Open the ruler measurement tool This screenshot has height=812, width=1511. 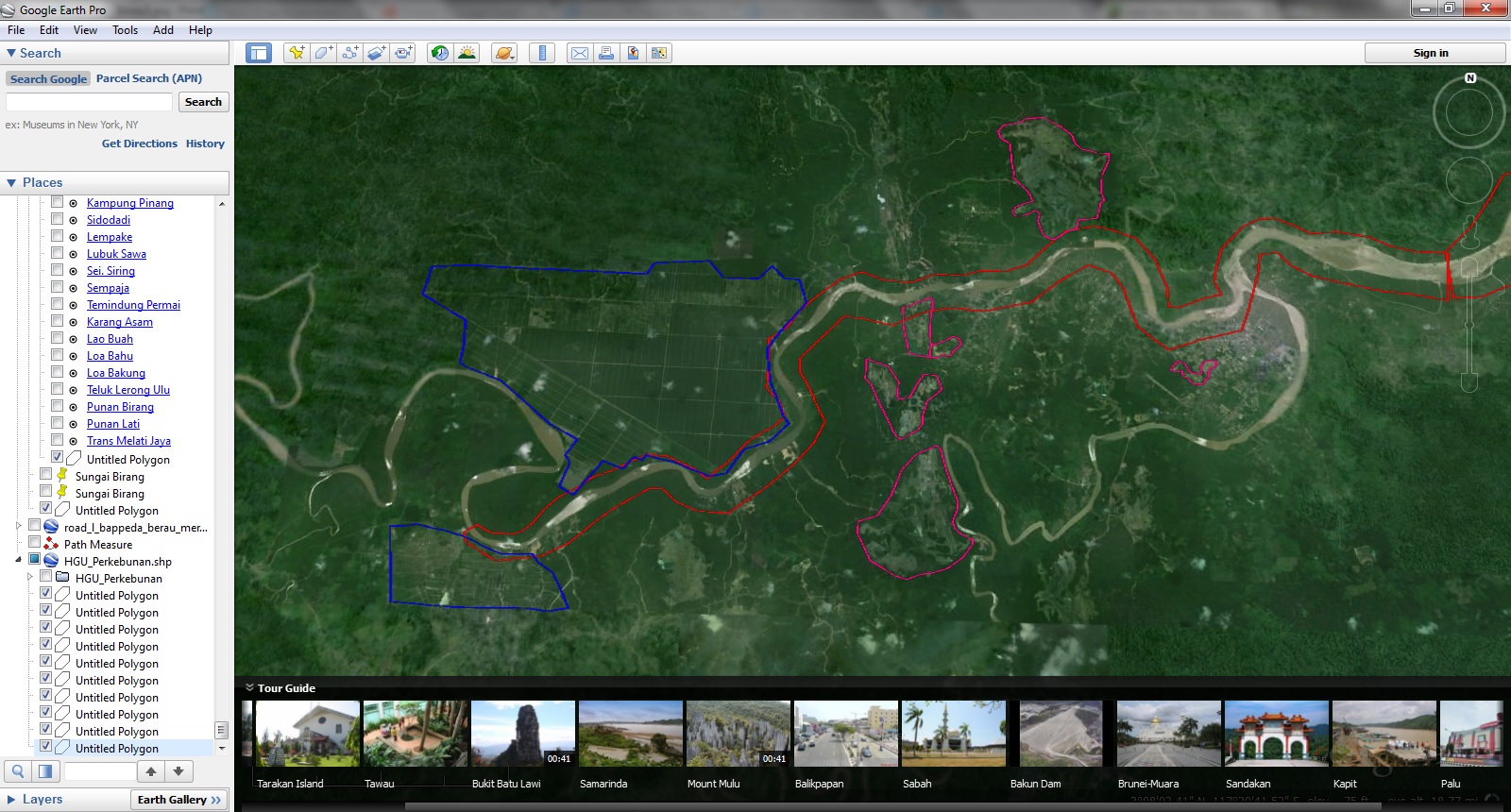click(542, 53)
